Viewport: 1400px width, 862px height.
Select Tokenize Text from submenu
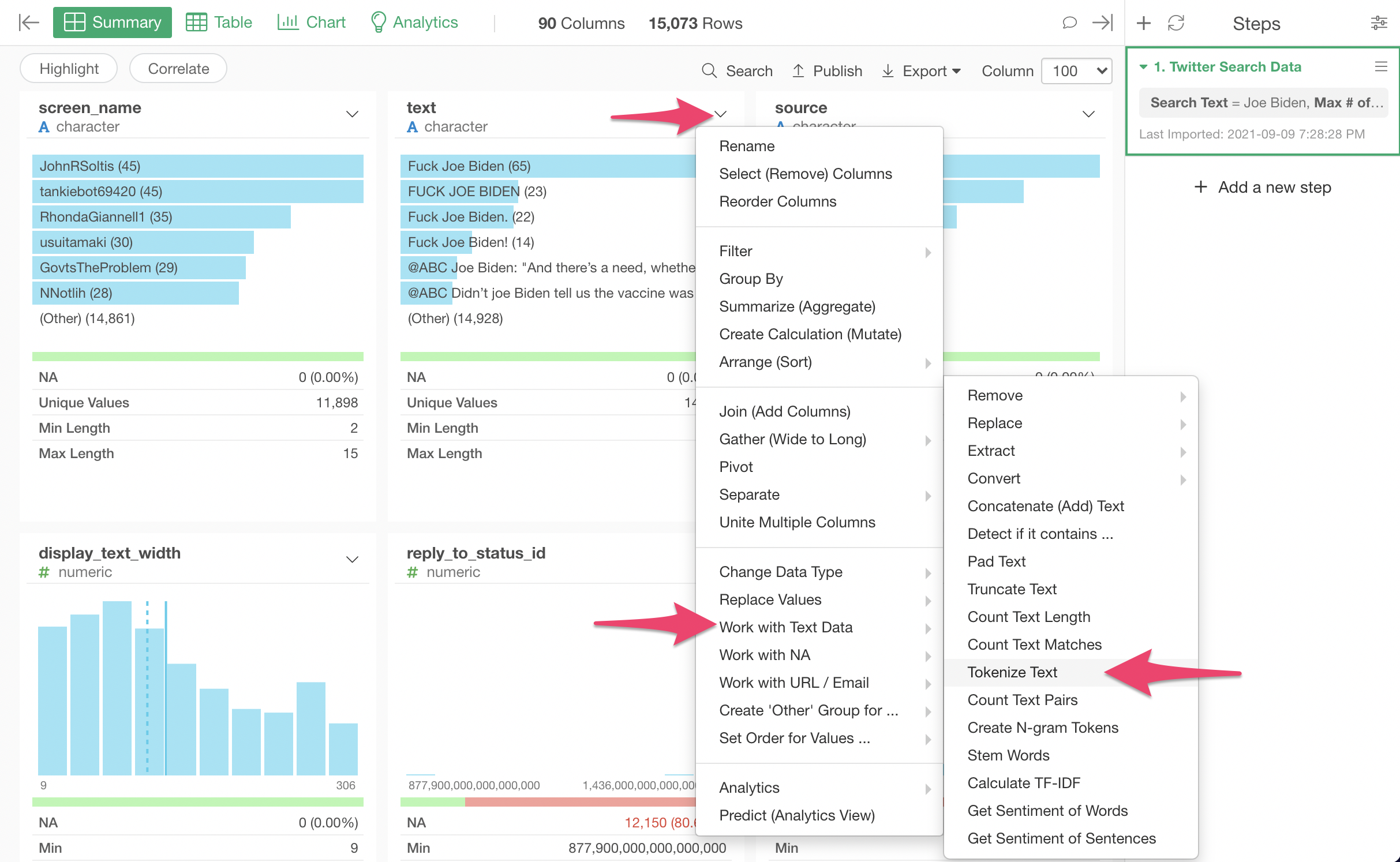(x=1012, y=672)
